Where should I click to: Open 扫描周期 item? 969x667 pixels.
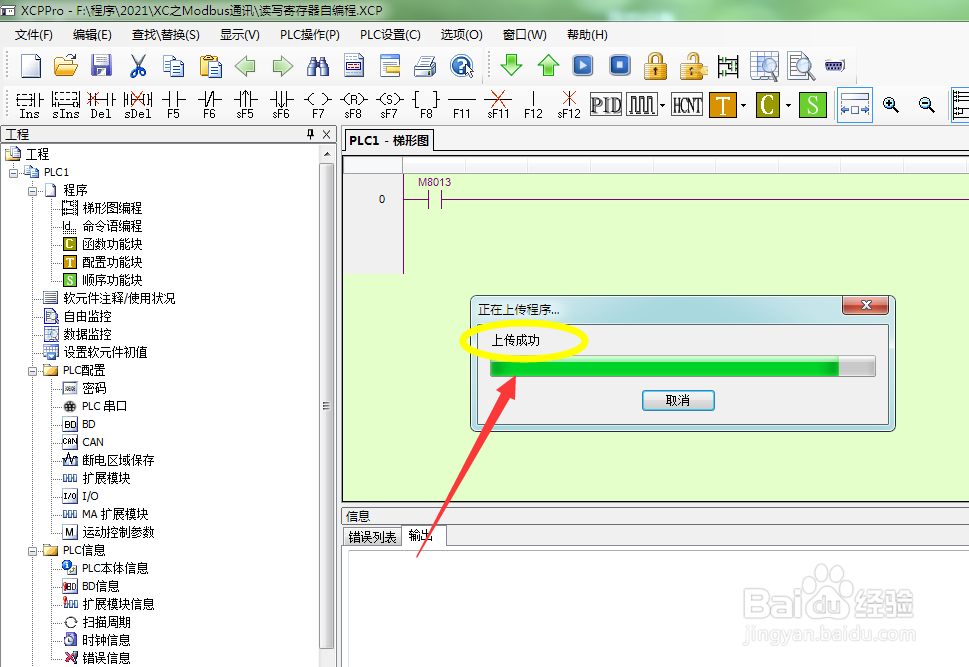pyautogui.click(x=106, y=622)
